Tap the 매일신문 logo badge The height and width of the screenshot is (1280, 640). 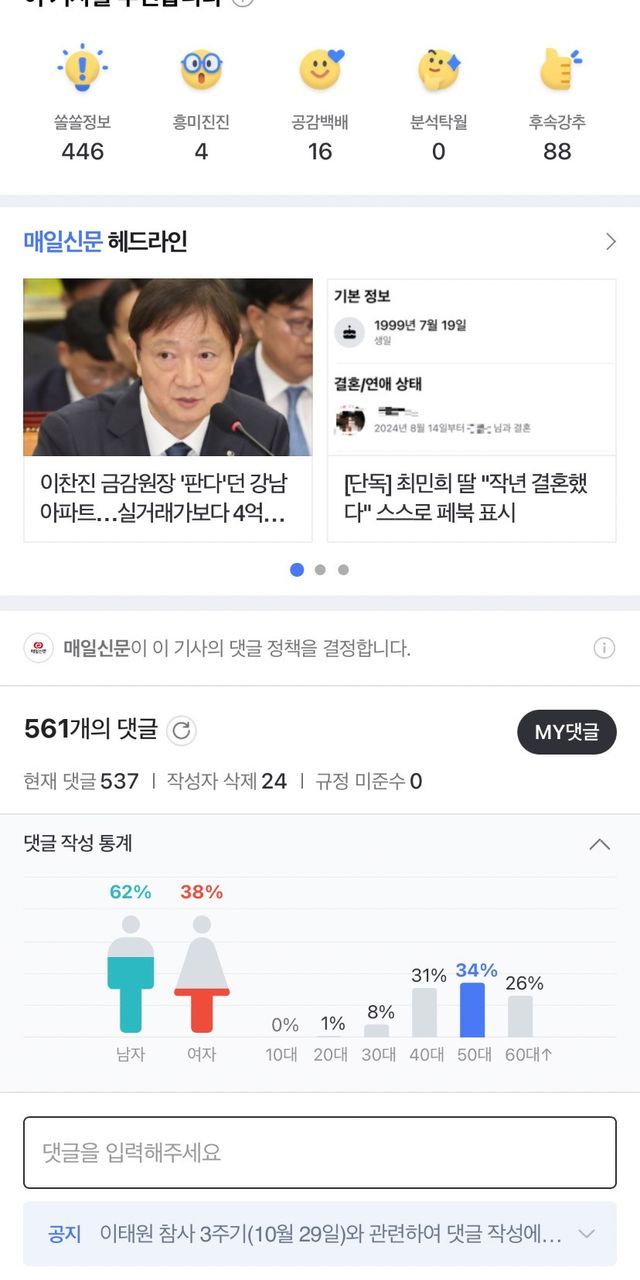click(39, 648)
